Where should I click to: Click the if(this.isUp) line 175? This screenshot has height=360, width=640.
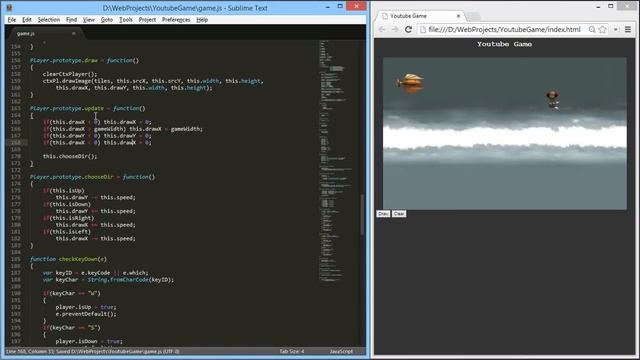pos(64,191)
